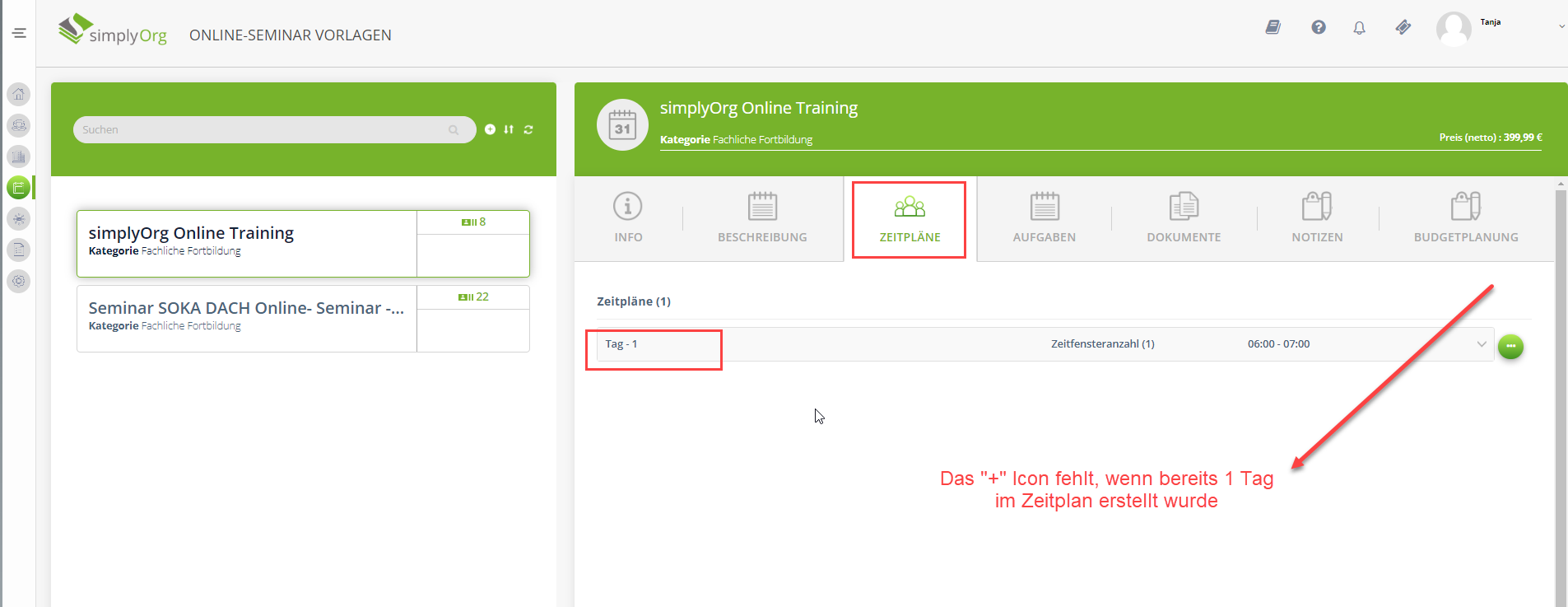Click the plus icon next to search
The width and height of the screenshot is (1568, 607).
tap(490, 129)
